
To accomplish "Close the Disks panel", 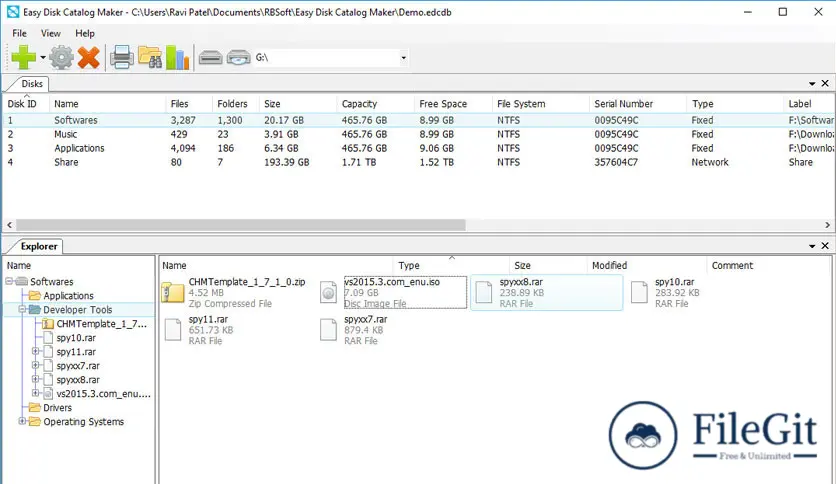I will click(825, 83).
